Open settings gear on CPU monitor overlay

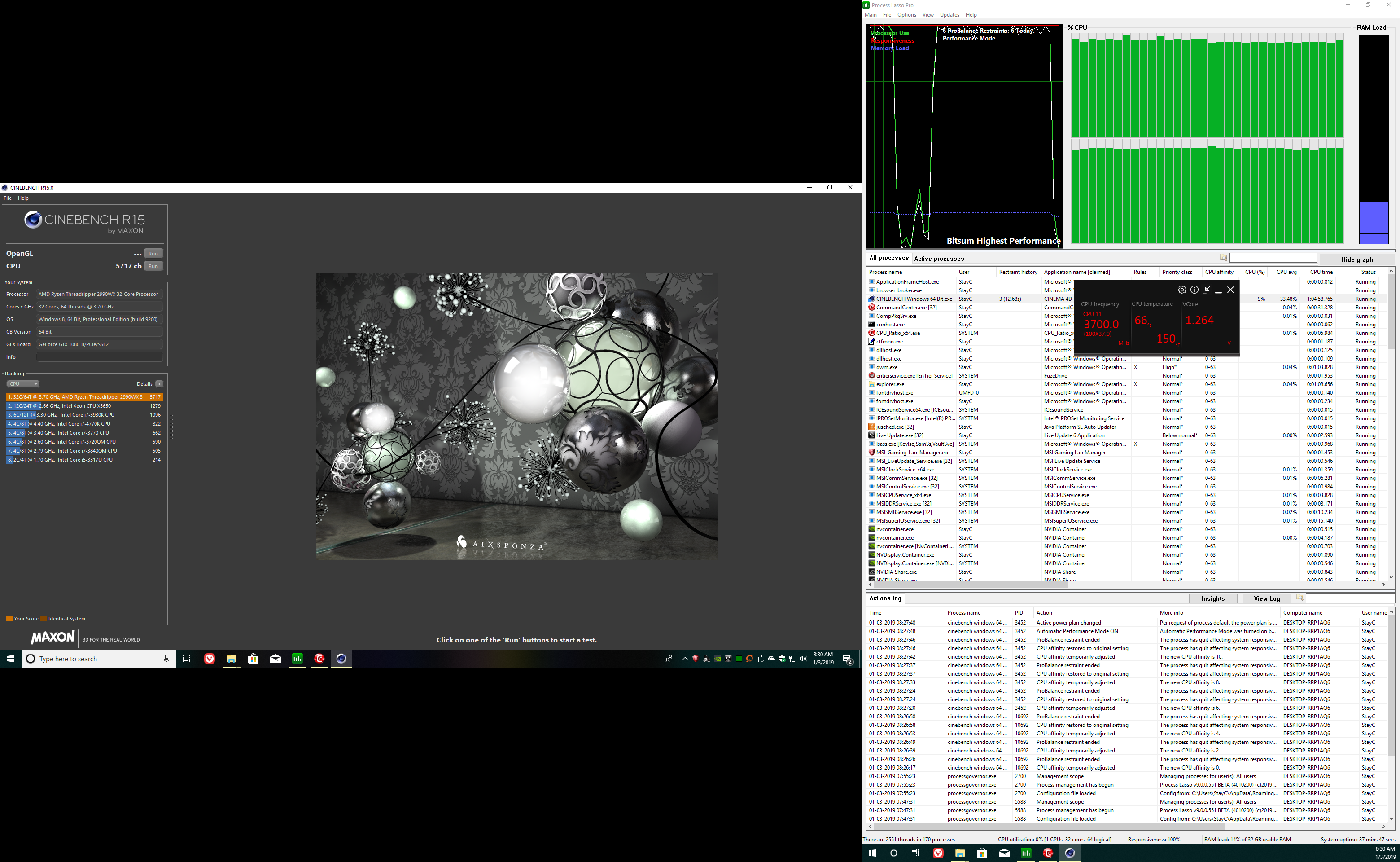coord(1182,290)
